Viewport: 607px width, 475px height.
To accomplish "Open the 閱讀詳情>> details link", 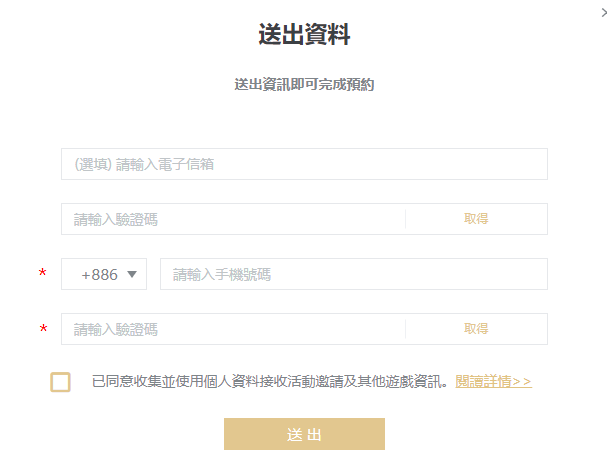I will click(493, 382).
